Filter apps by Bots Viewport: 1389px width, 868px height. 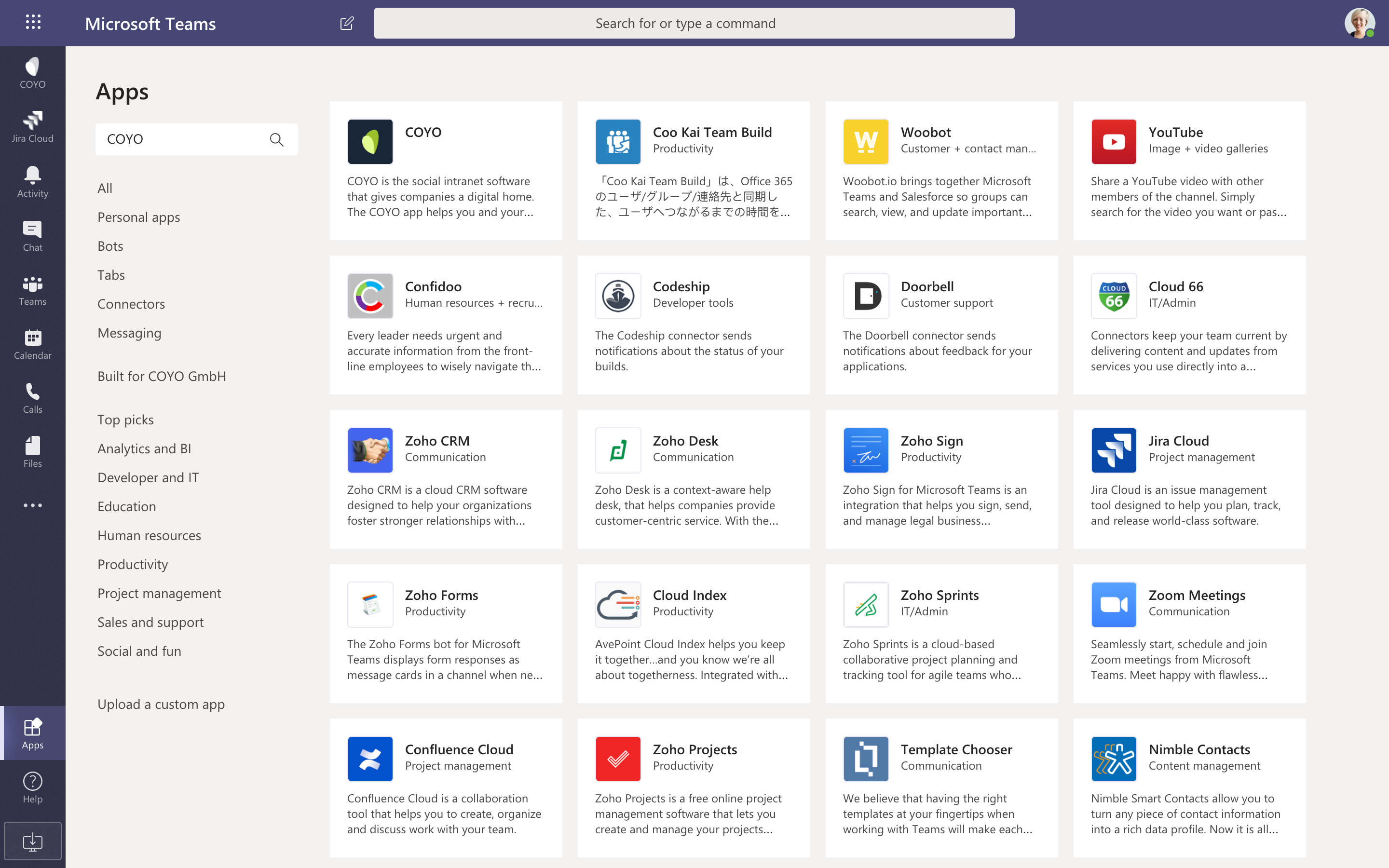(110, 246)
